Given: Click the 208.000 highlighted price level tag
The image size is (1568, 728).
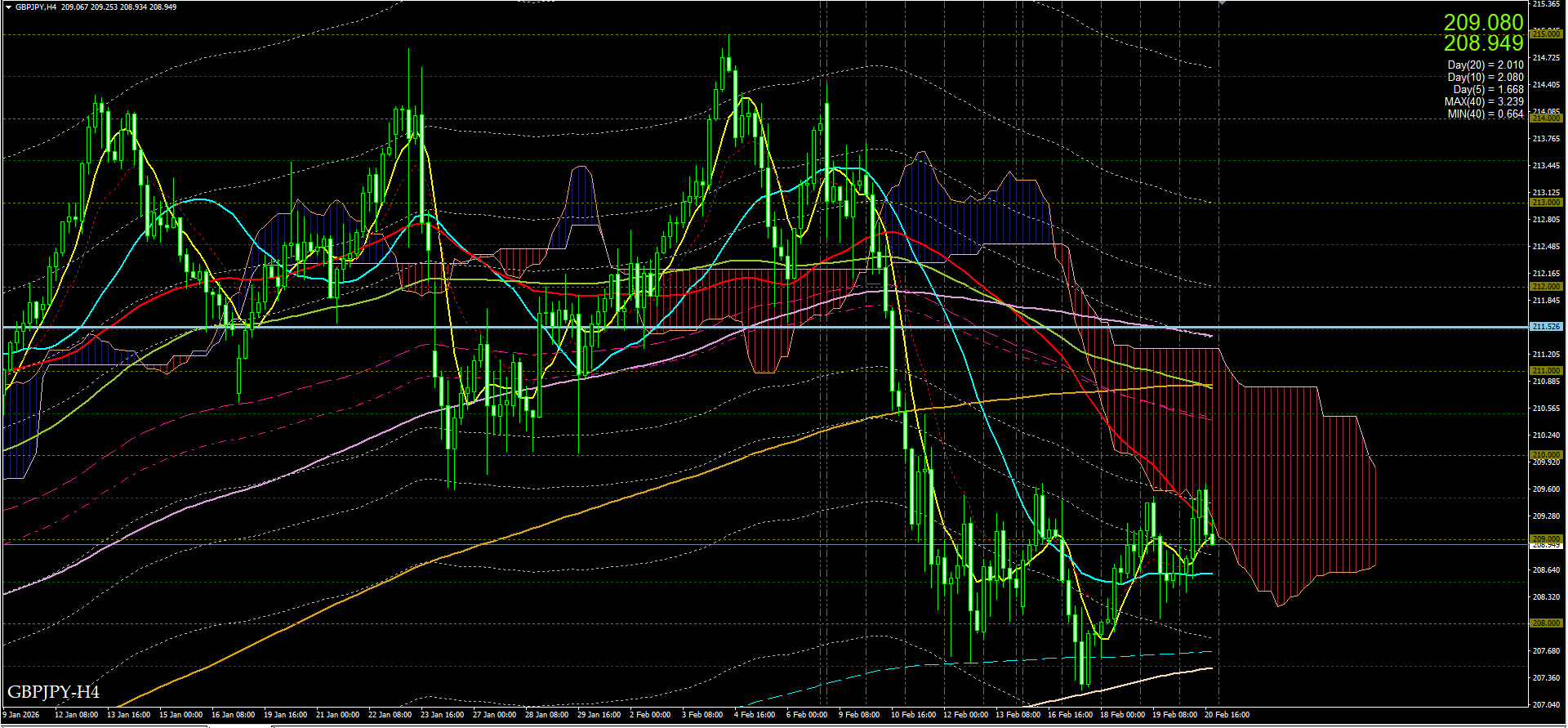Looking at the screenshot, I should 1546,623.
